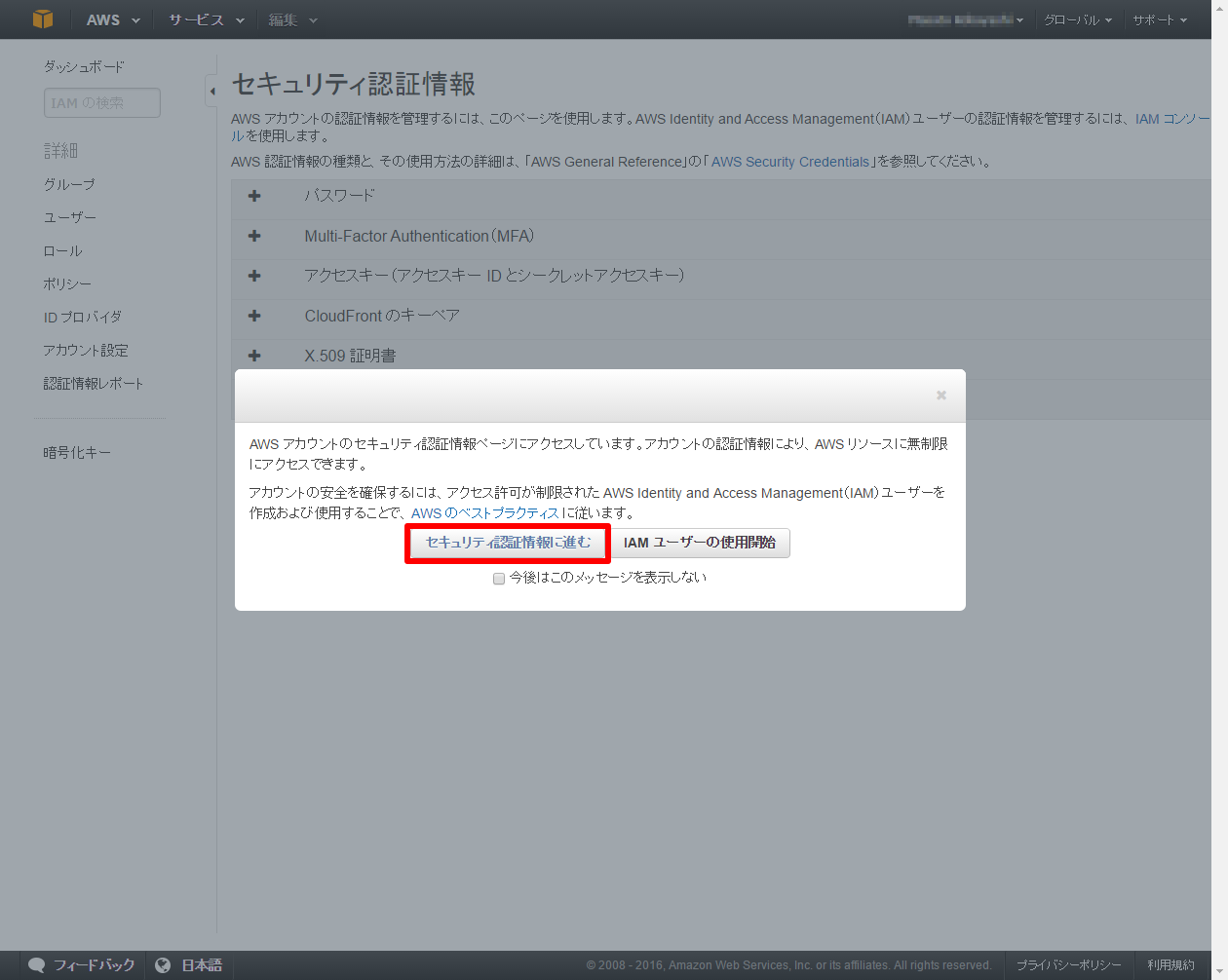The width and height of the screenshot is (1228, 980).
Task: Select ロール in the sidebar
Action: tap(62, 250)
